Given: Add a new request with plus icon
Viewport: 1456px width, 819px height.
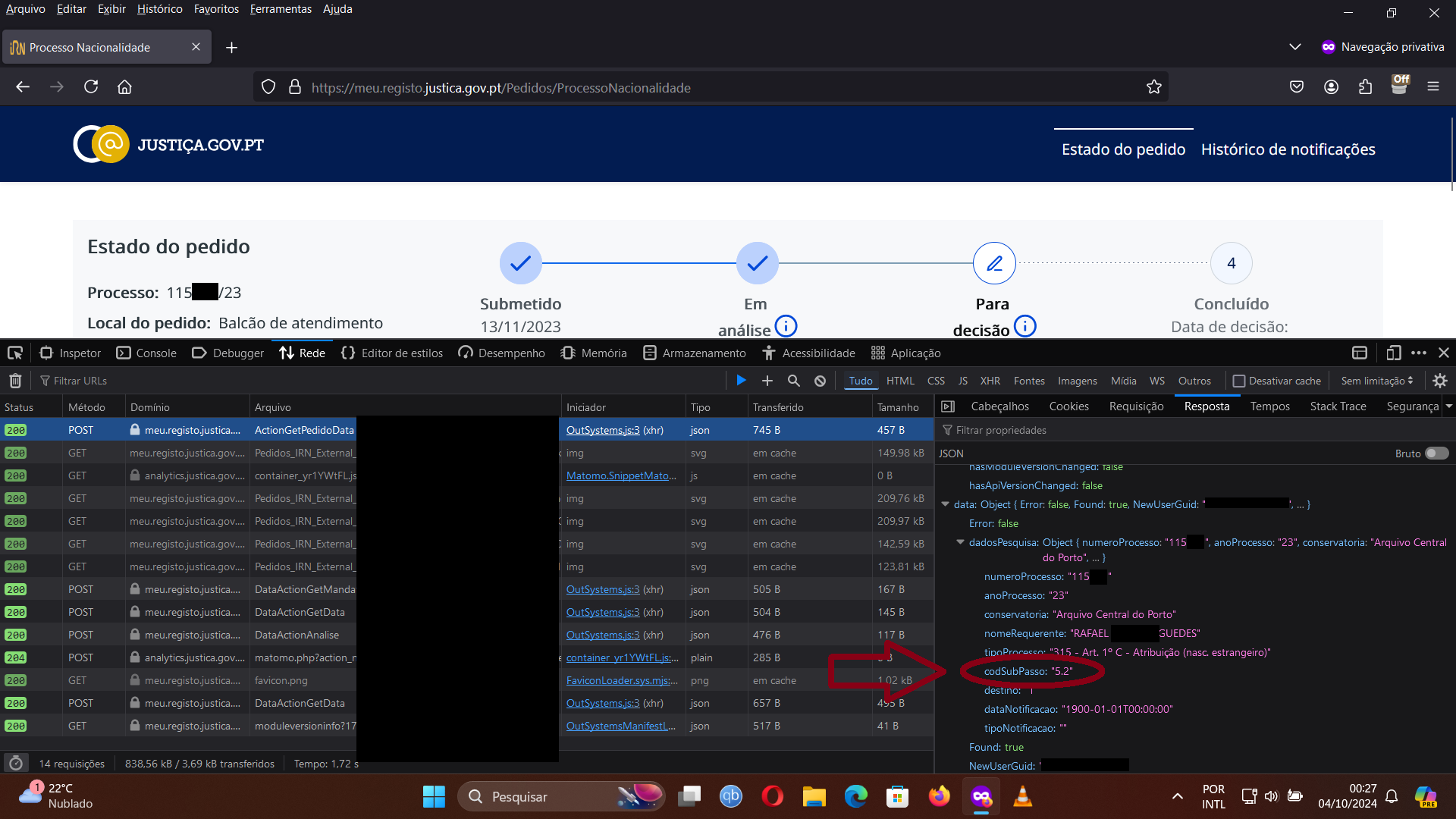Looking at the screenshot, I should tap(767, 381).
